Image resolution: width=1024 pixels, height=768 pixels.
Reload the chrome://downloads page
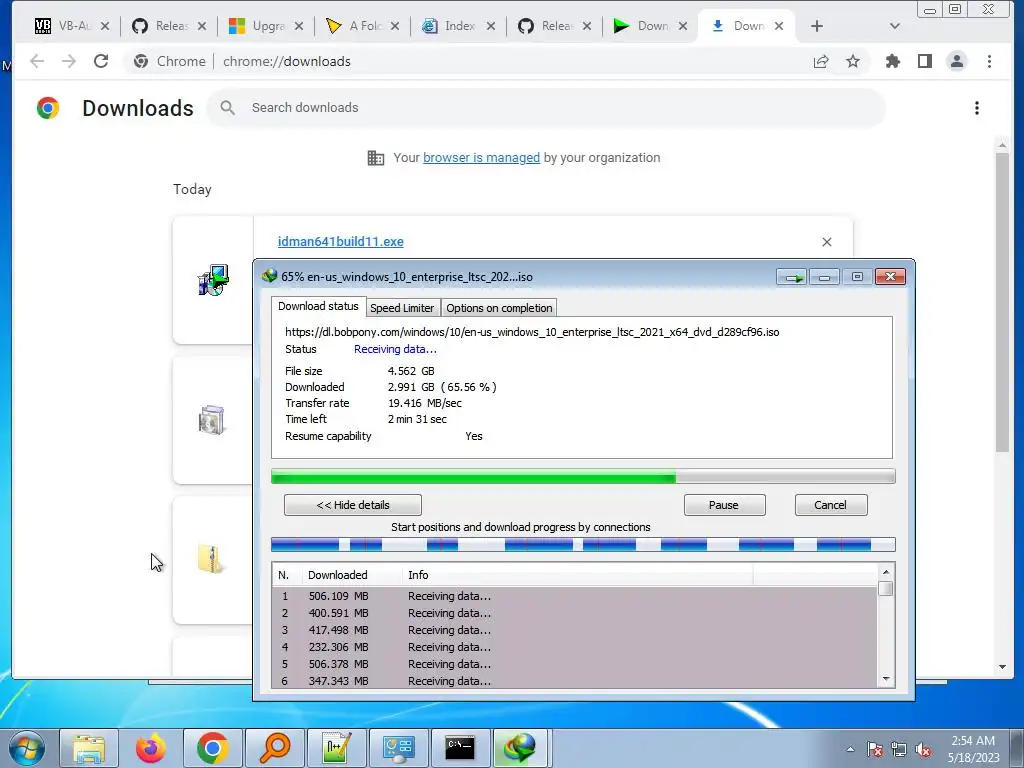(101, 61)
